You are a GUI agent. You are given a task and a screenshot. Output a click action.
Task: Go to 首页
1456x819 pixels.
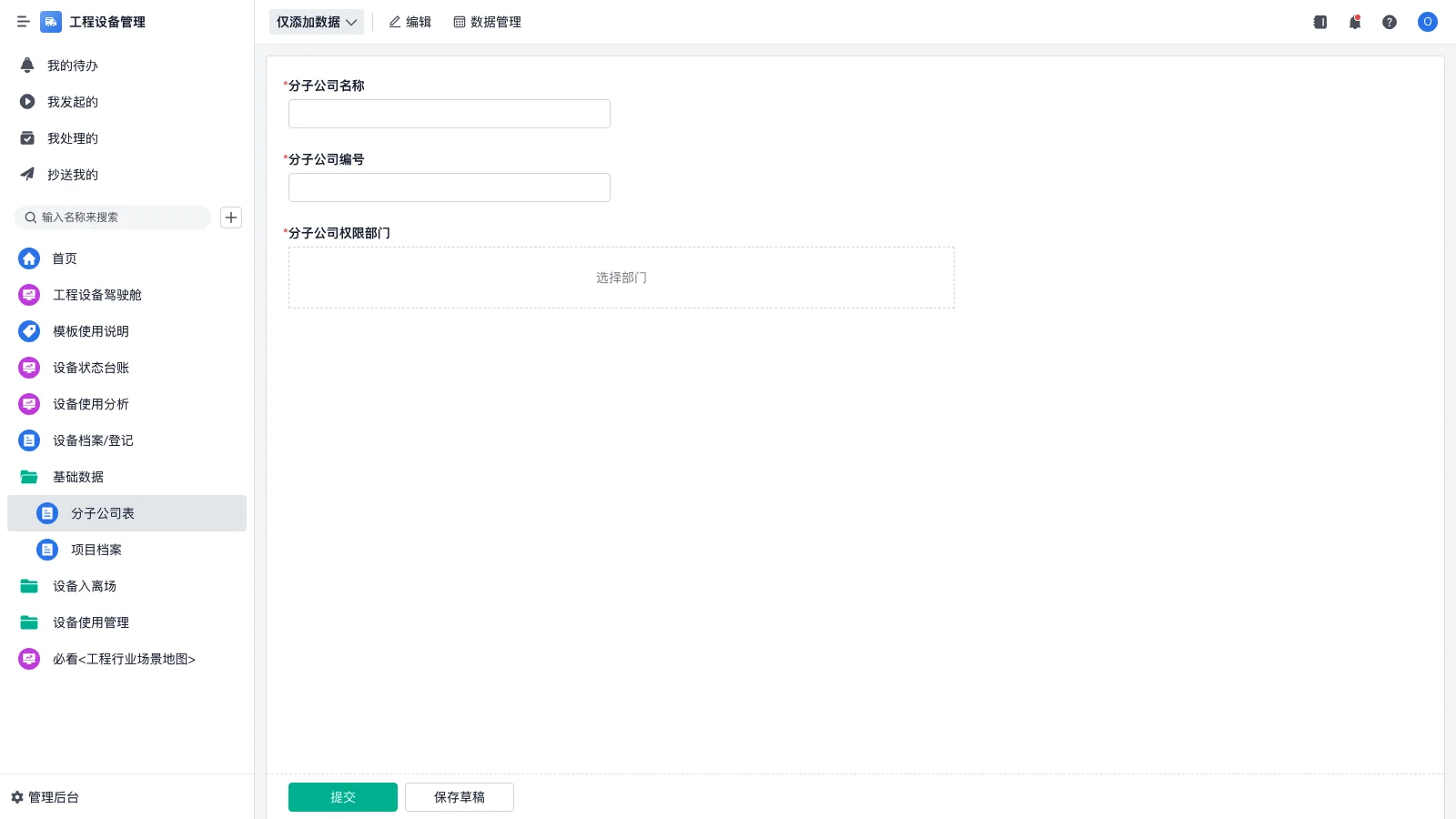(126, 258)
